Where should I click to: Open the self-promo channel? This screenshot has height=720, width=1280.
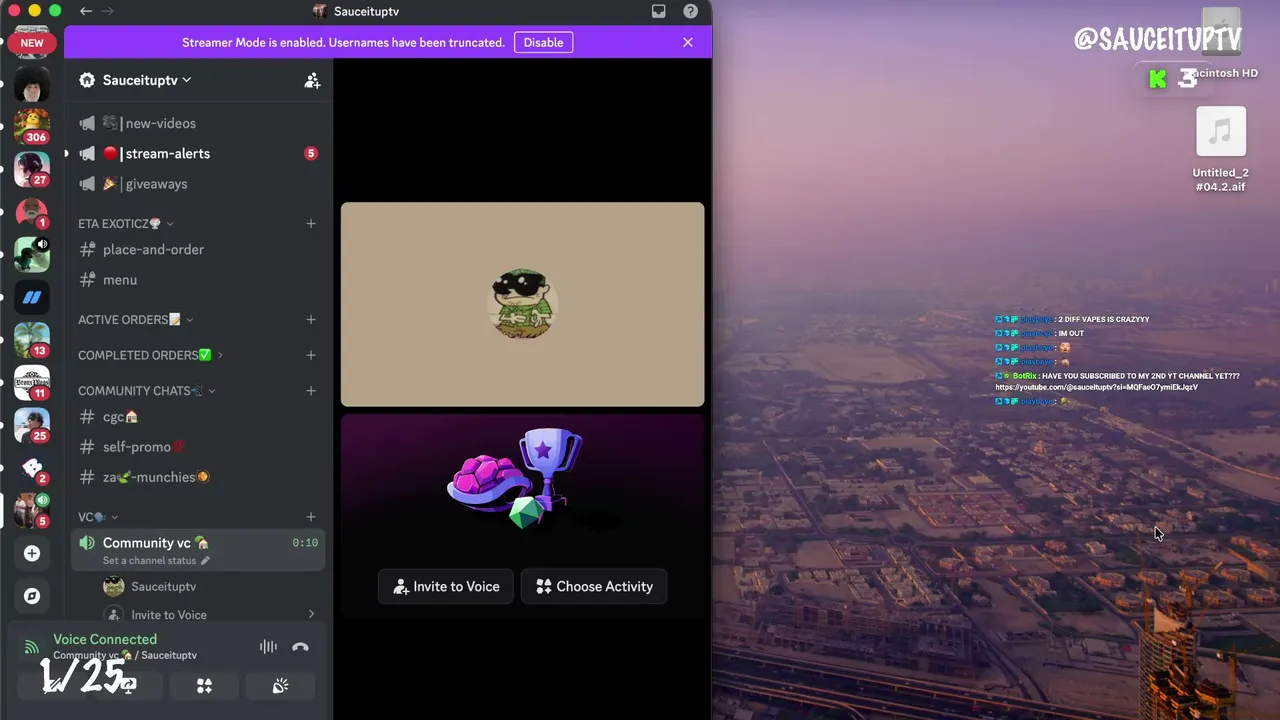click(x=198, y=447)
